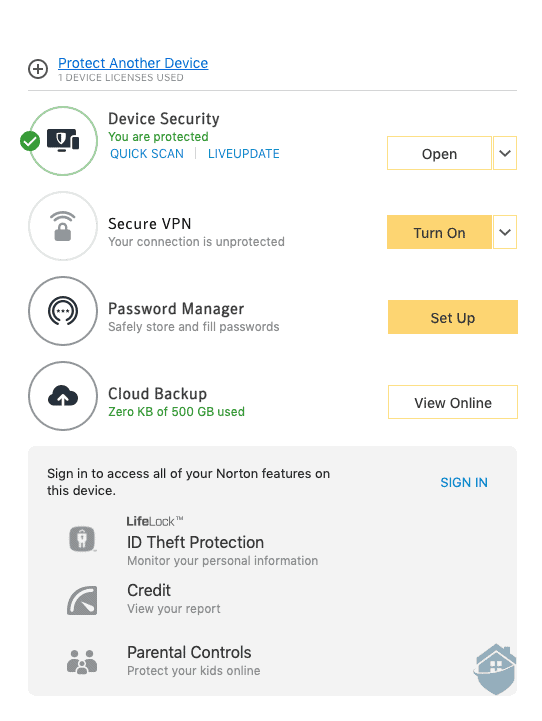Click the plus icon beside Protect Another Device

click(38, 69)
